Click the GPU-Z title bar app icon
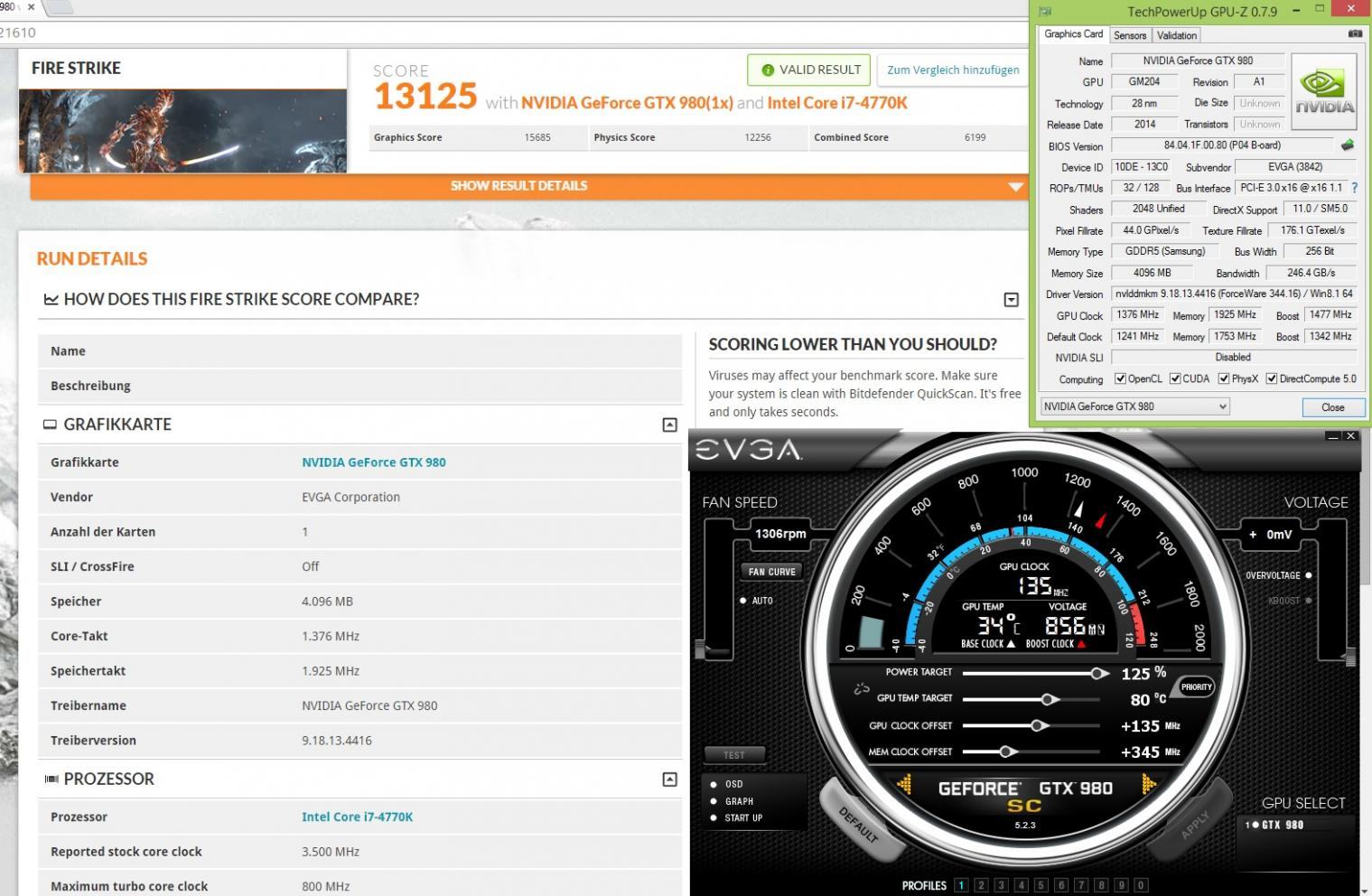 (1045, 12)
